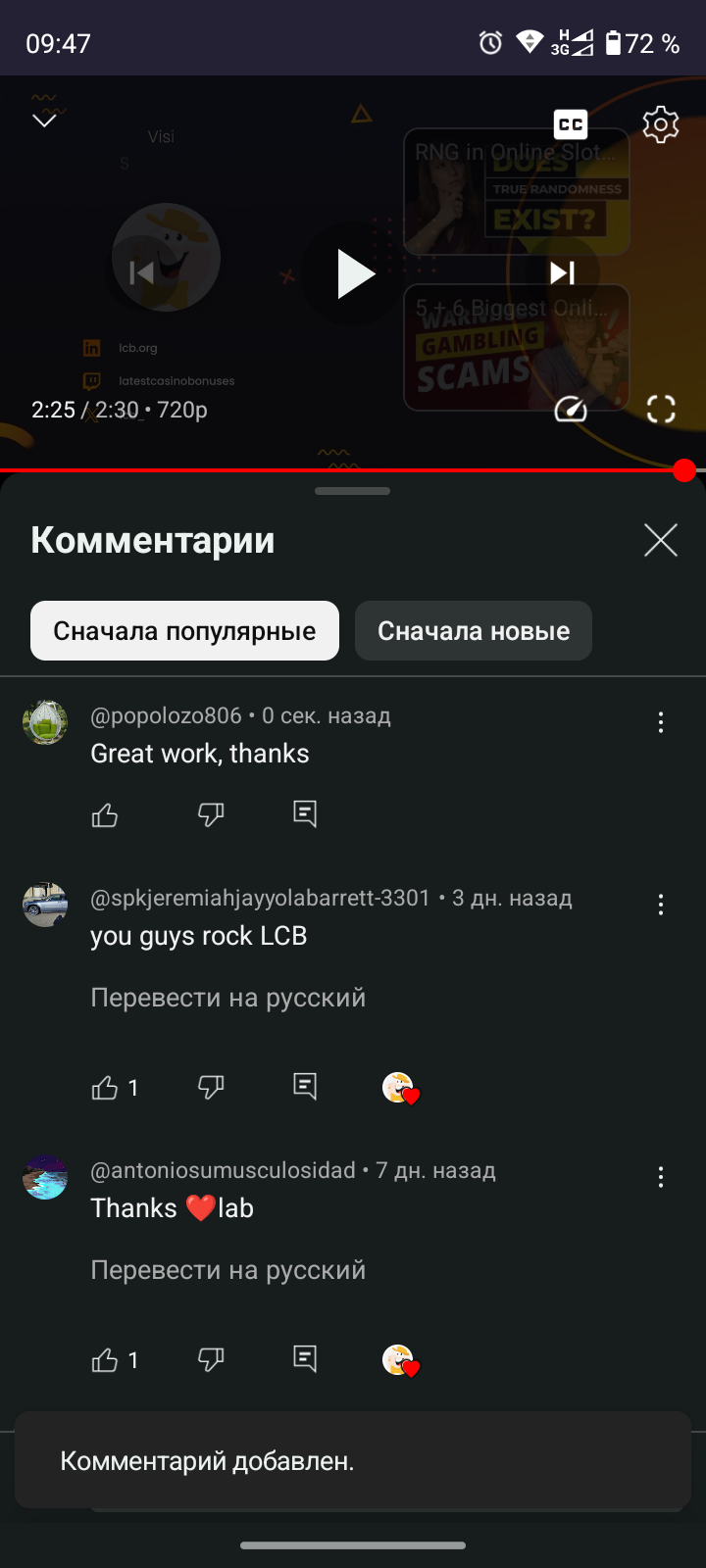Open "RNG in Online Slot" suggested video

click(517, 192)
